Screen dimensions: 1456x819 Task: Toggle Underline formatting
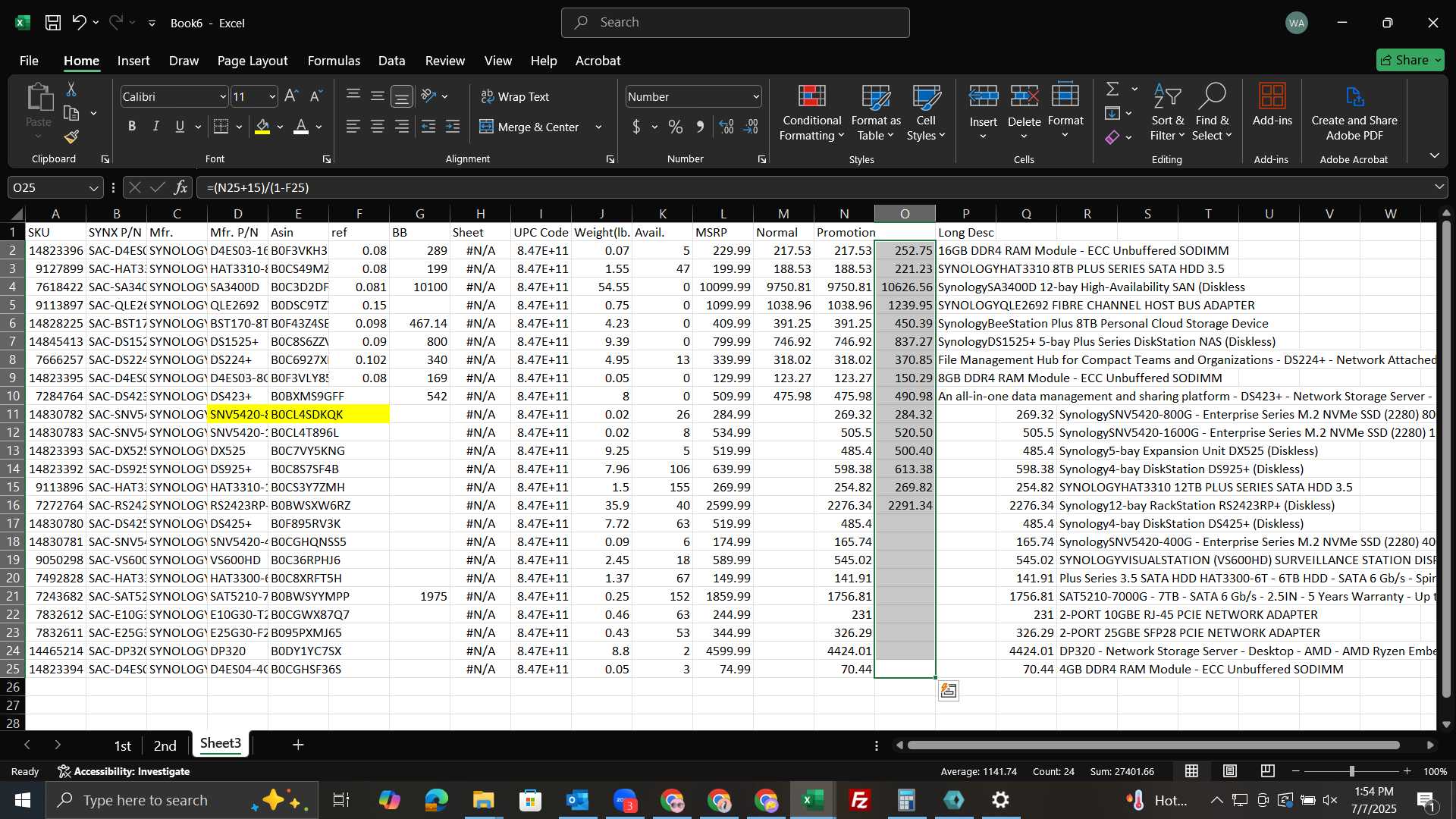click(180, 127)
